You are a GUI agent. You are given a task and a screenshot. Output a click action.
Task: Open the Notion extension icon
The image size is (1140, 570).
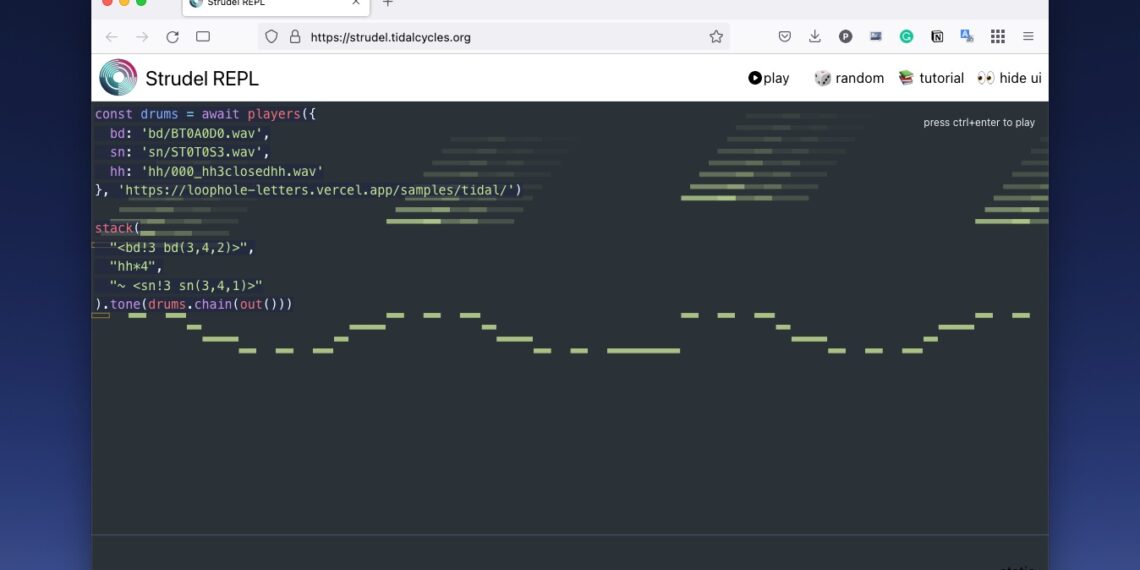pos(937,37)
